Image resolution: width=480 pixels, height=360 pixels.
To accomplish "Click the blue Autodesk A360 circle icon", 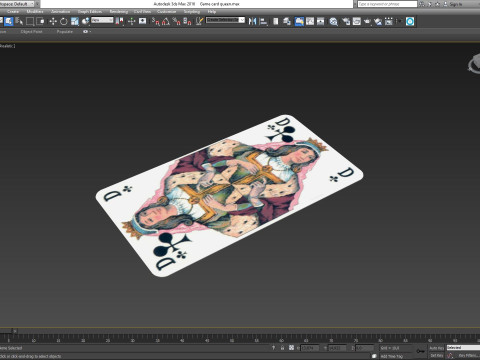I will [410, 21].
